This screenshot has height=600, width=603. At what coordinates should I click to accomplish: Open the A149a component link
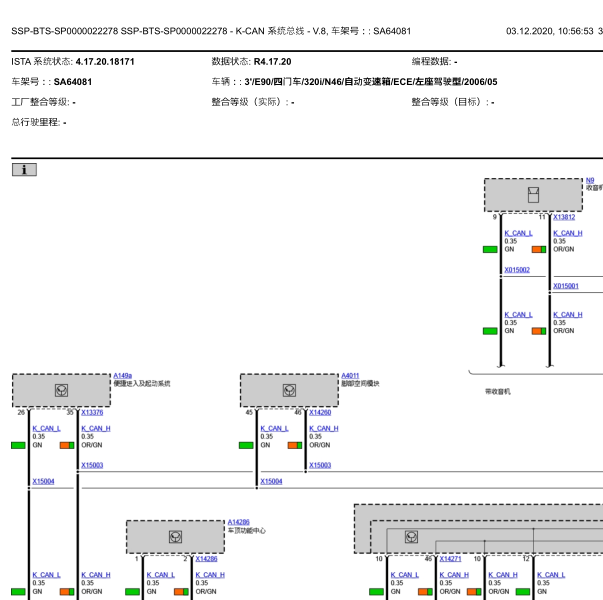tap(123, 375)
